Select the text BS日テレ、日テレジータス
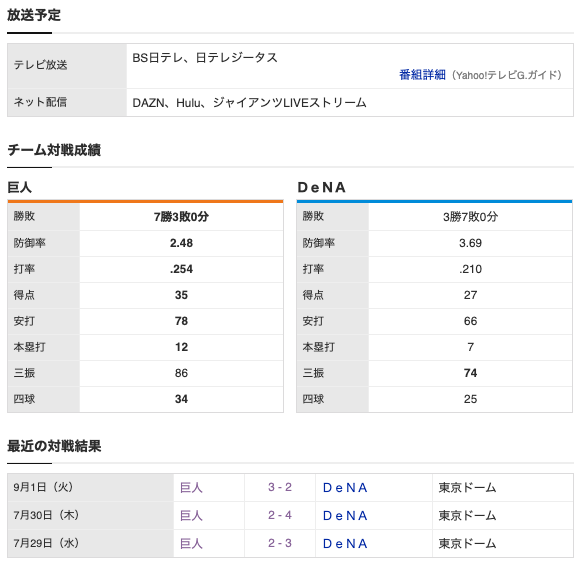 click(205, 58)
